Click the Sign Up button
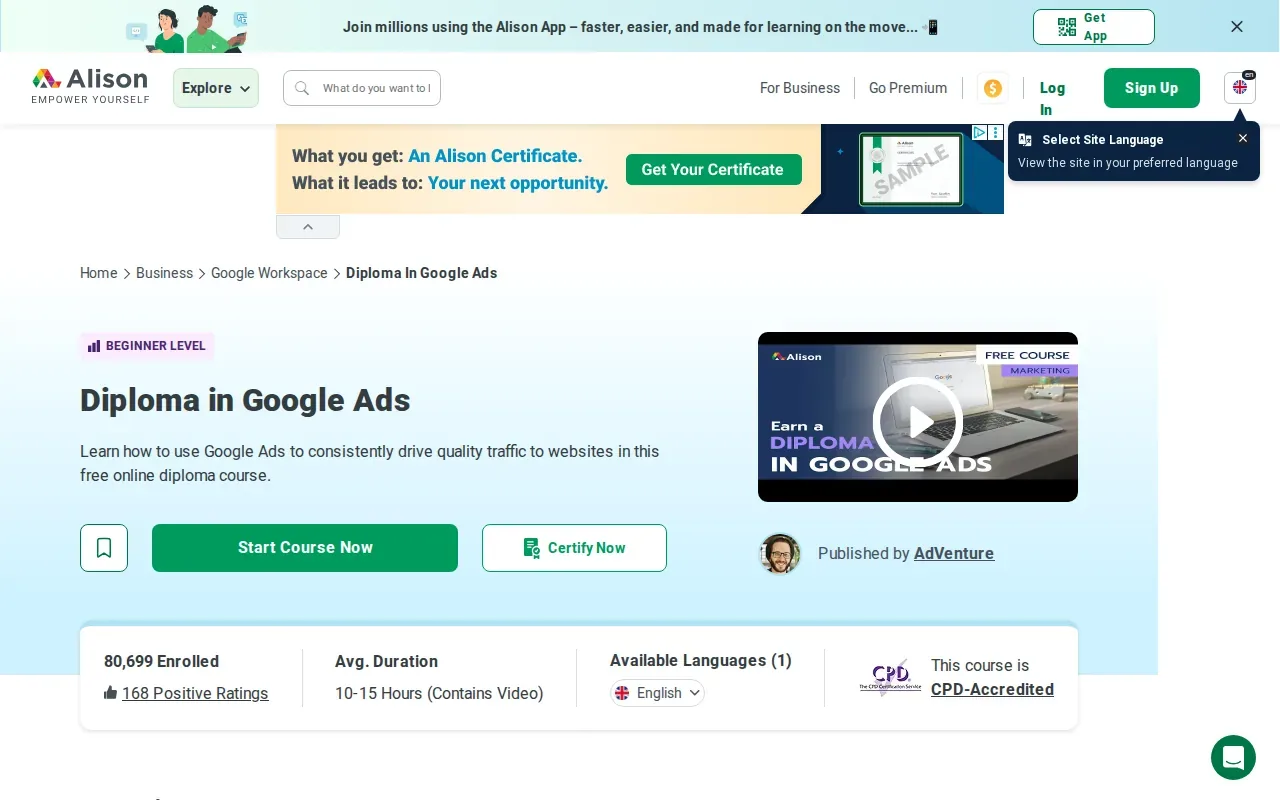Screen dimensions: 1280x800 tap(1152, 88)
